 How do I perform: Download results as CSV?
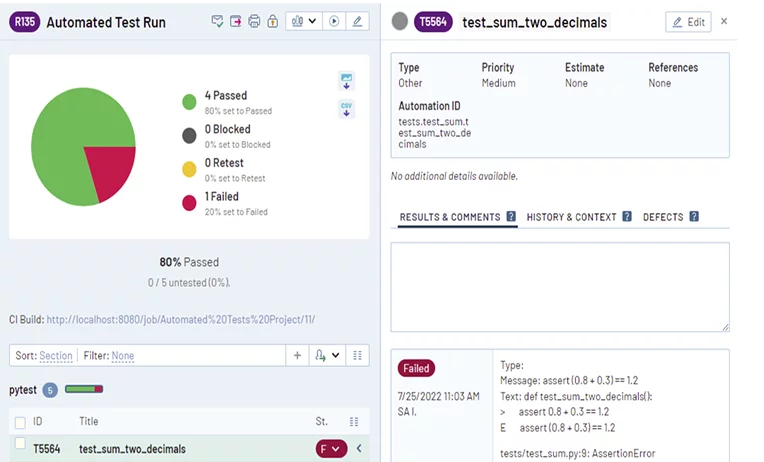point(347,108)
